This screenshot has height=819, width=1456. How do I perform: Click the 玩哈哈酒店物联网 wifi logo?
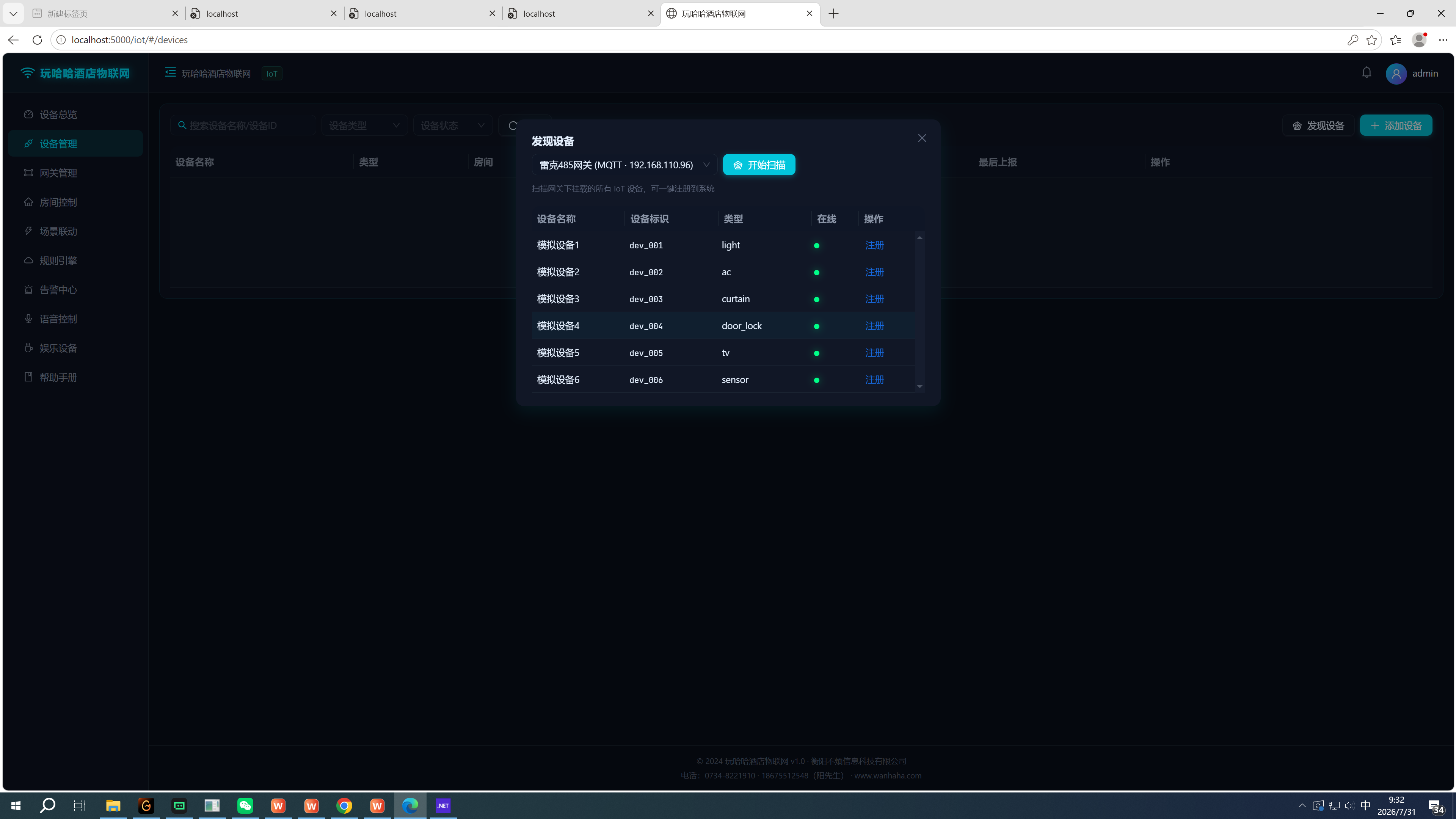27,74
